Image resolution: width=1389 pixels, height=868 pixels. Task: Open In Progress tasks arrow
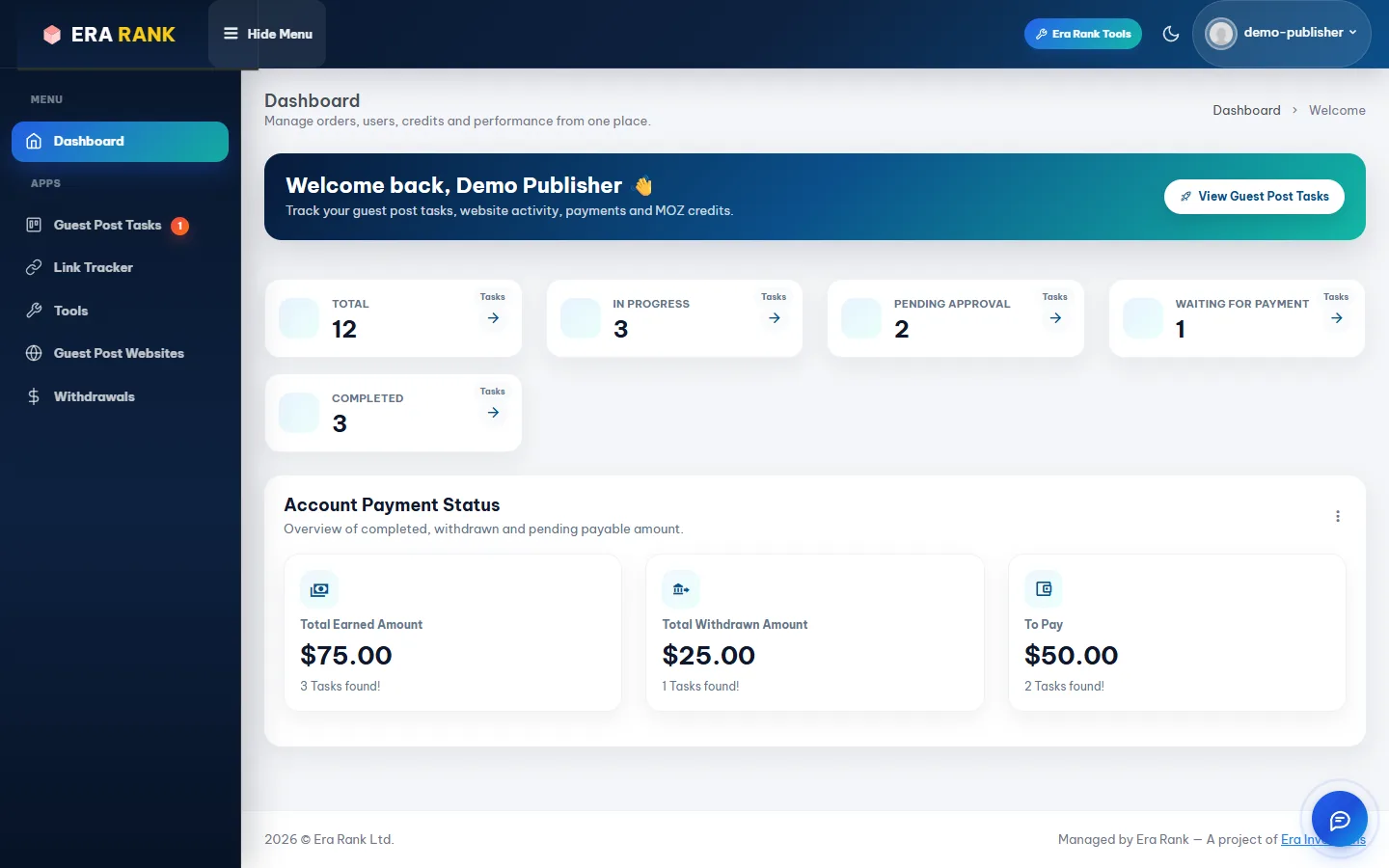[x=774, y=318]
